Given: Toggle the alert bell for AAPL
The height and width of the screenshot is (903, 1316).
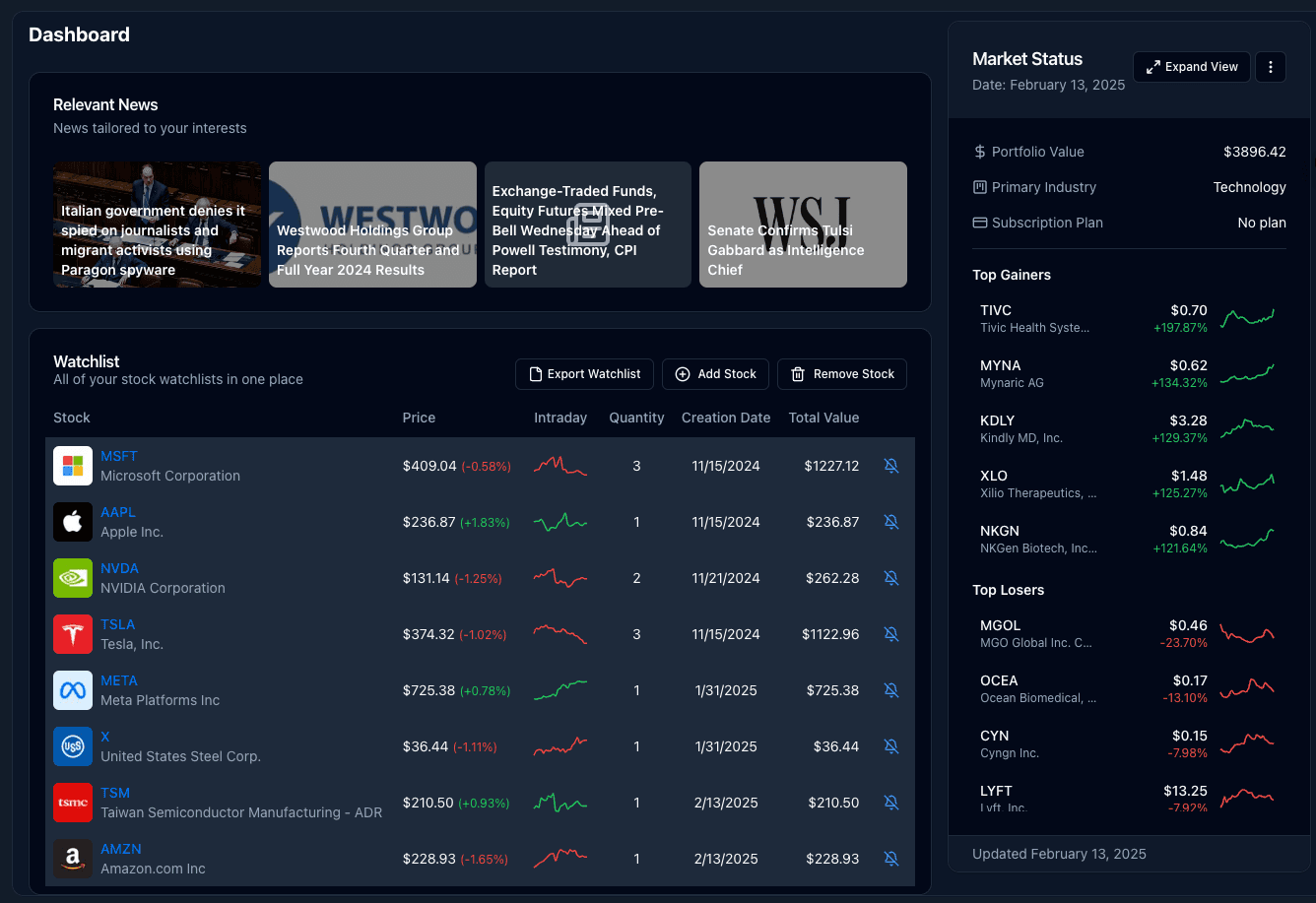Looking at the screenshot, I should [x=891, y=522].
